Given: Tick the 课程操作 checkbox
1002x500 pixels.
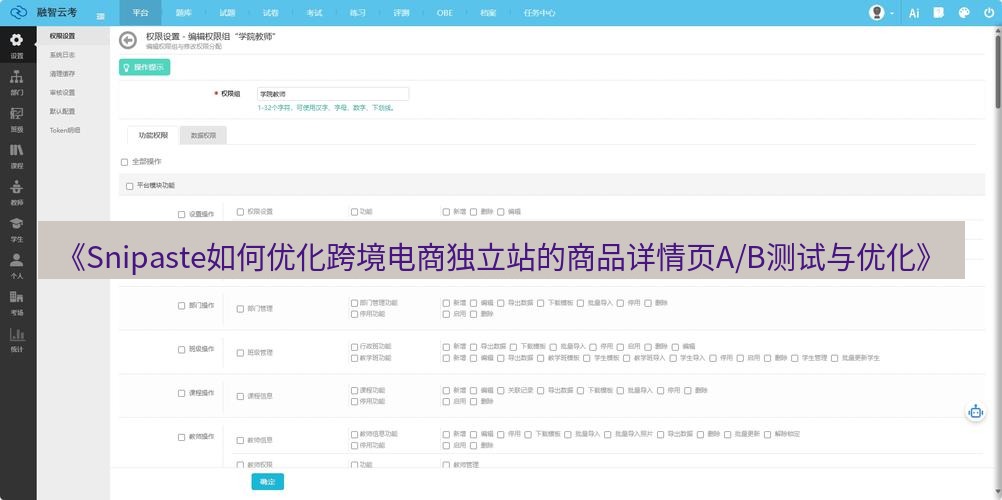Looking at the screenshot, I should pyautogui.click(x=181, y=393).
